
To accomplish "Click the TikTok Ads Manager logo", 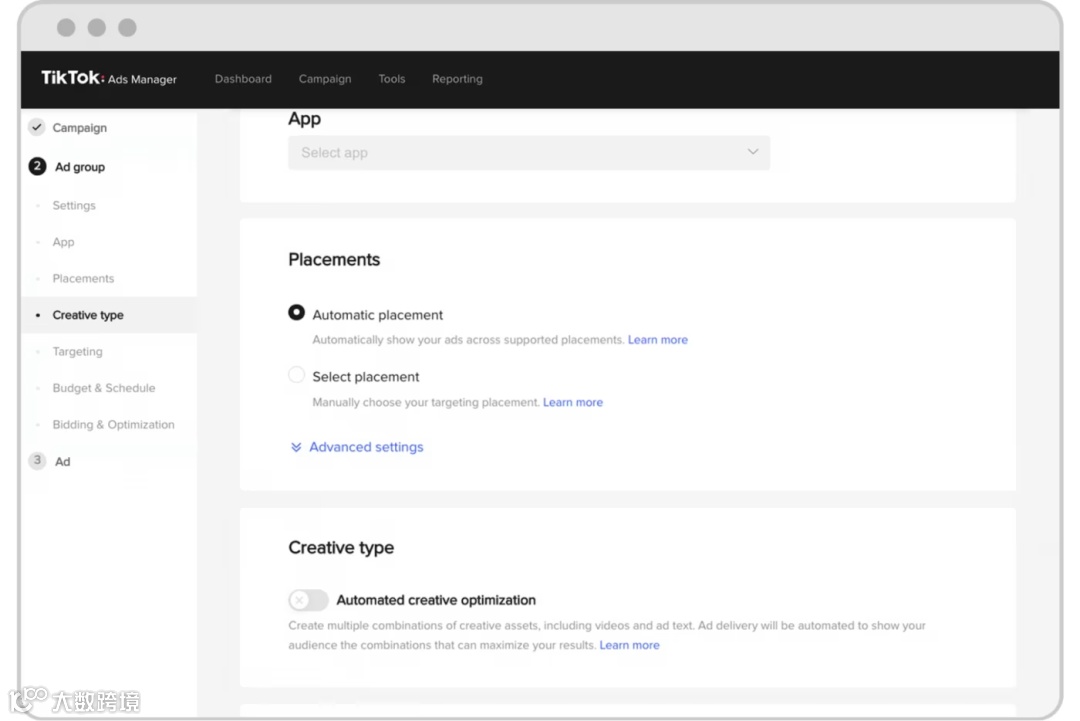I will 108,79.
